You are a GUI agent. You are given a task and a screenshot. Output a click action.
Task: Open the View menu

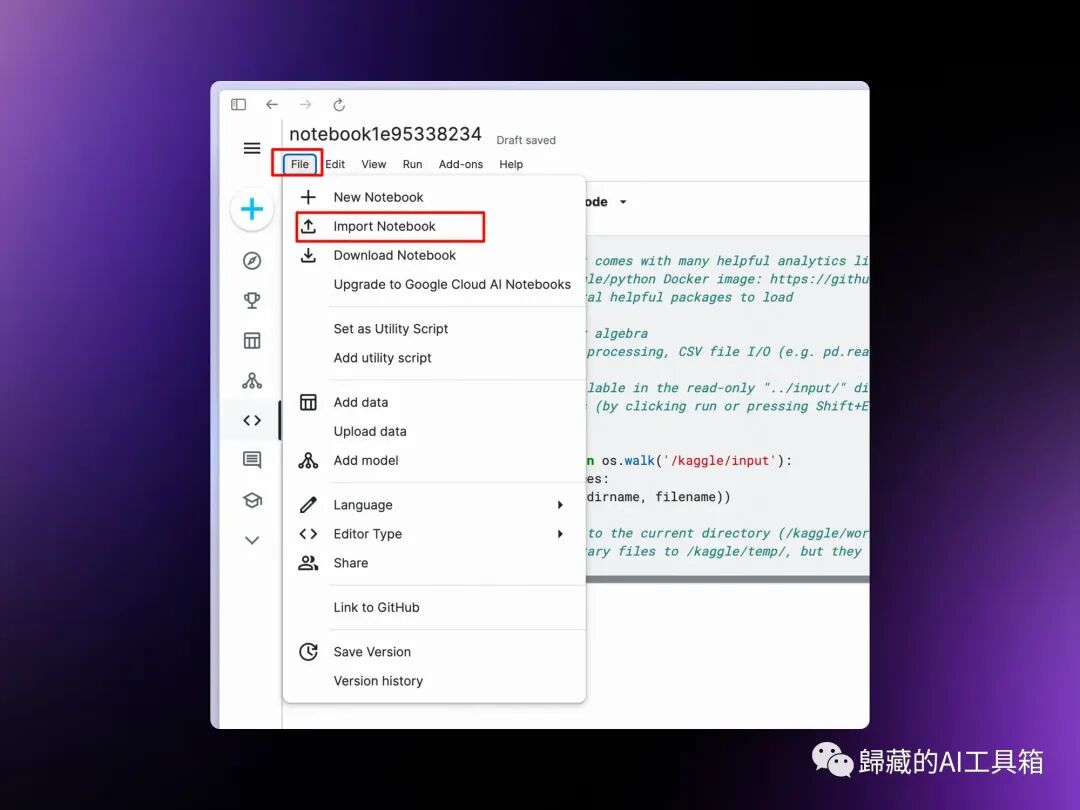[x=374, y=164]
